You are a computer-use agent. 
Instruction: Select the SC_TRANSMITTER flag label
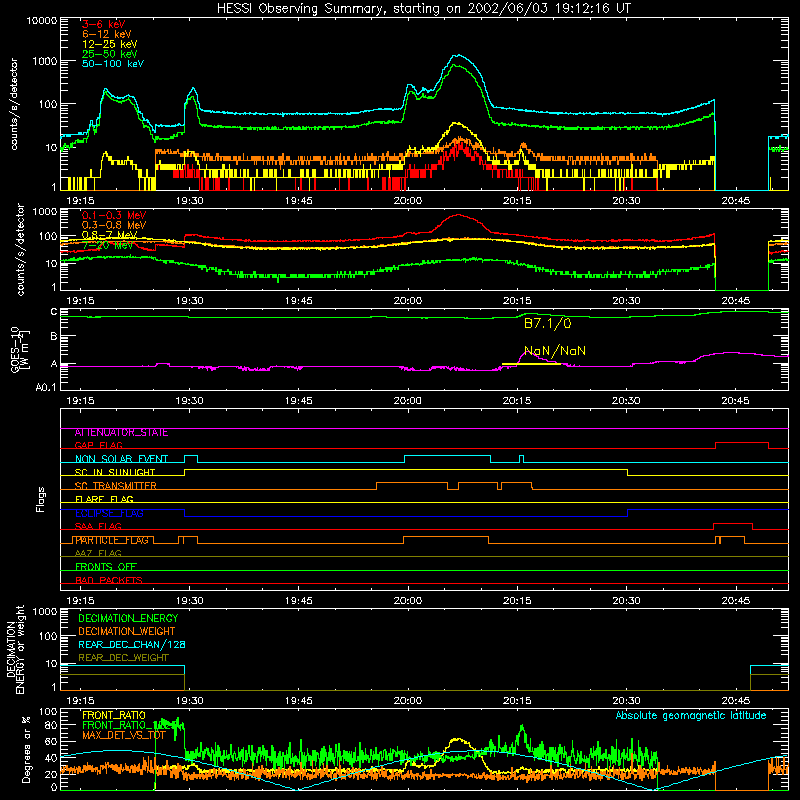pos(116,486)
